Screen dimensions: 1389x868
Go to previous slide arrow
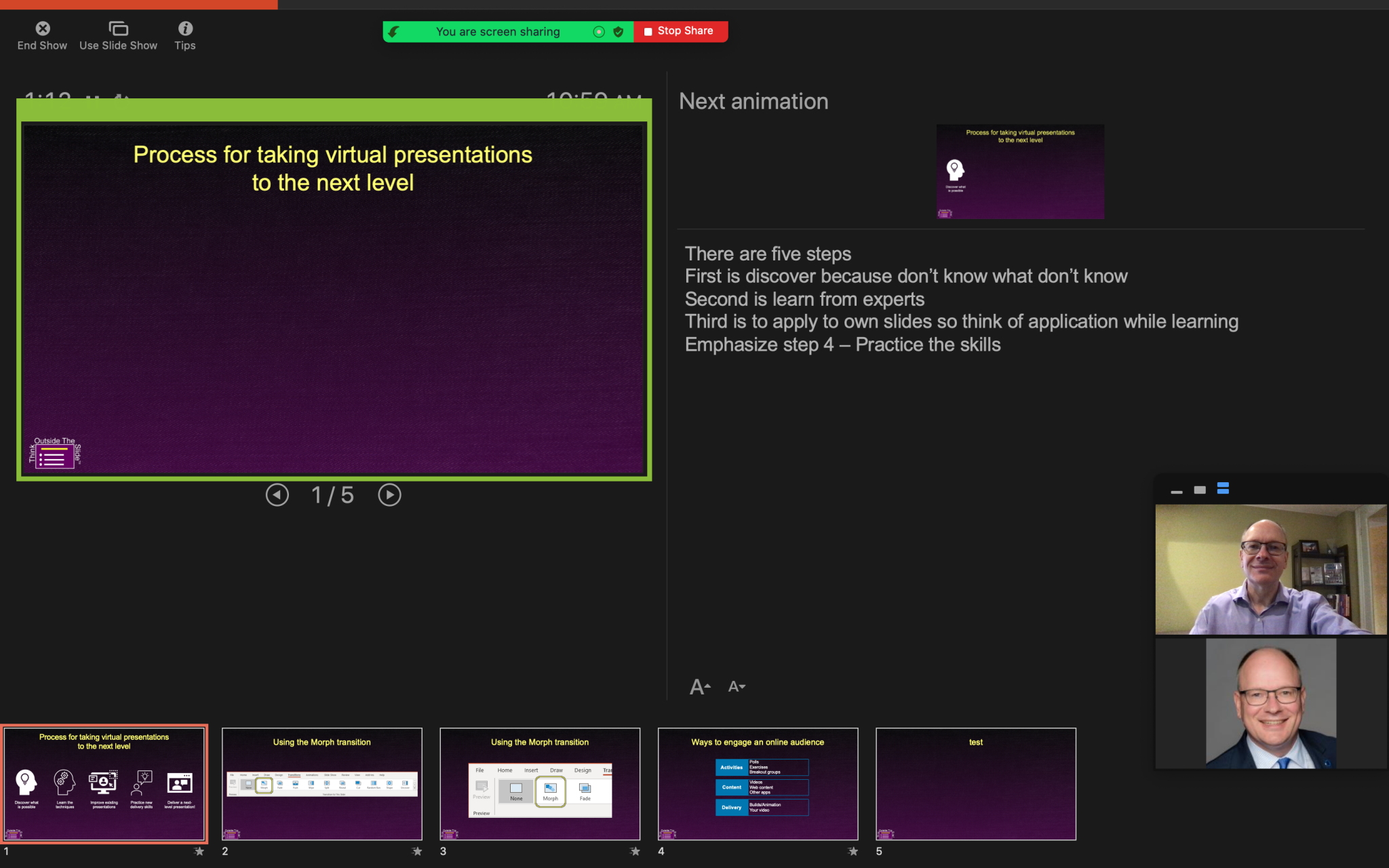[x=277, y=495]
